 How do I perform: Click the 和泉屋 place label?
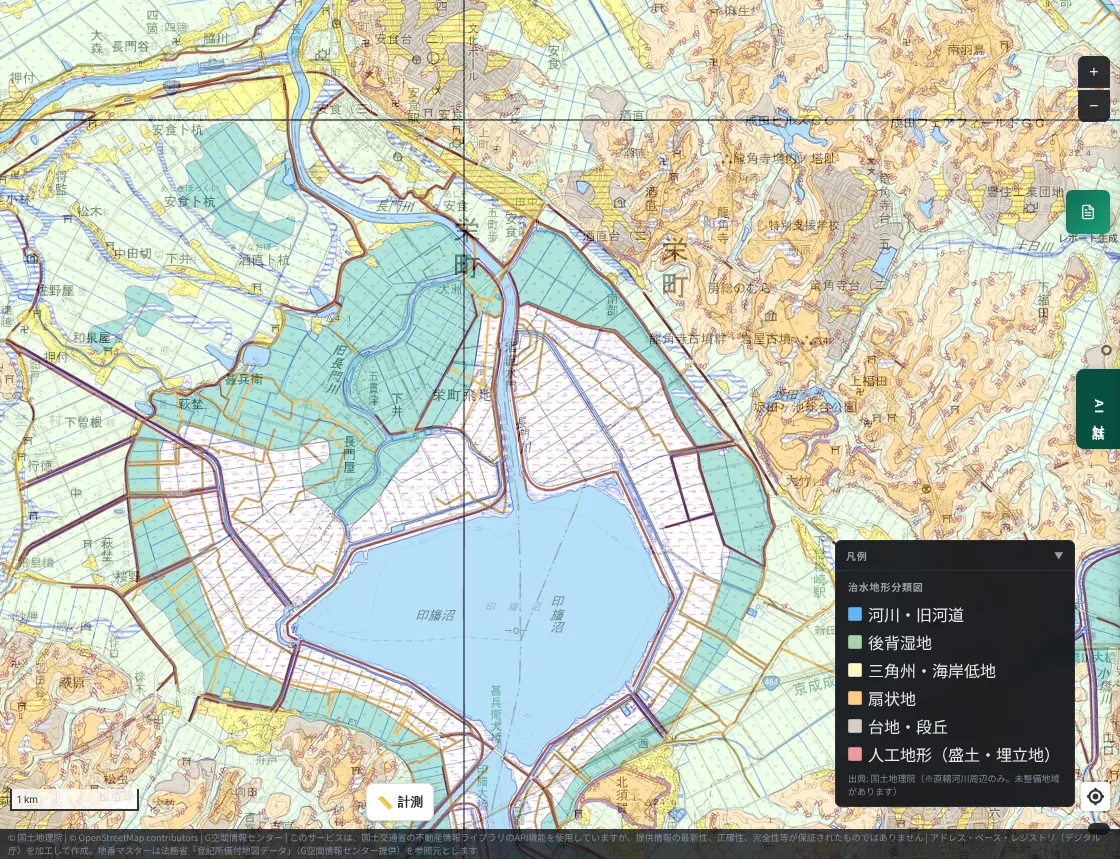pos(92,337)
